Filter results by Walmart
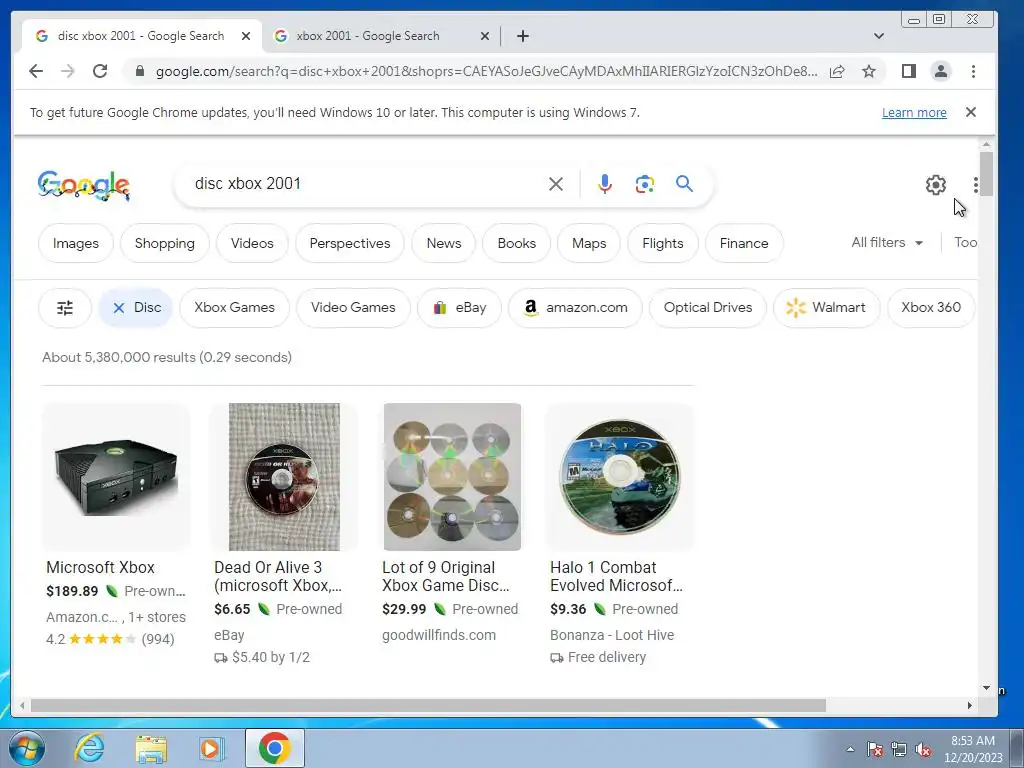Screen dimensions: 1024x768 coord(827,308)
